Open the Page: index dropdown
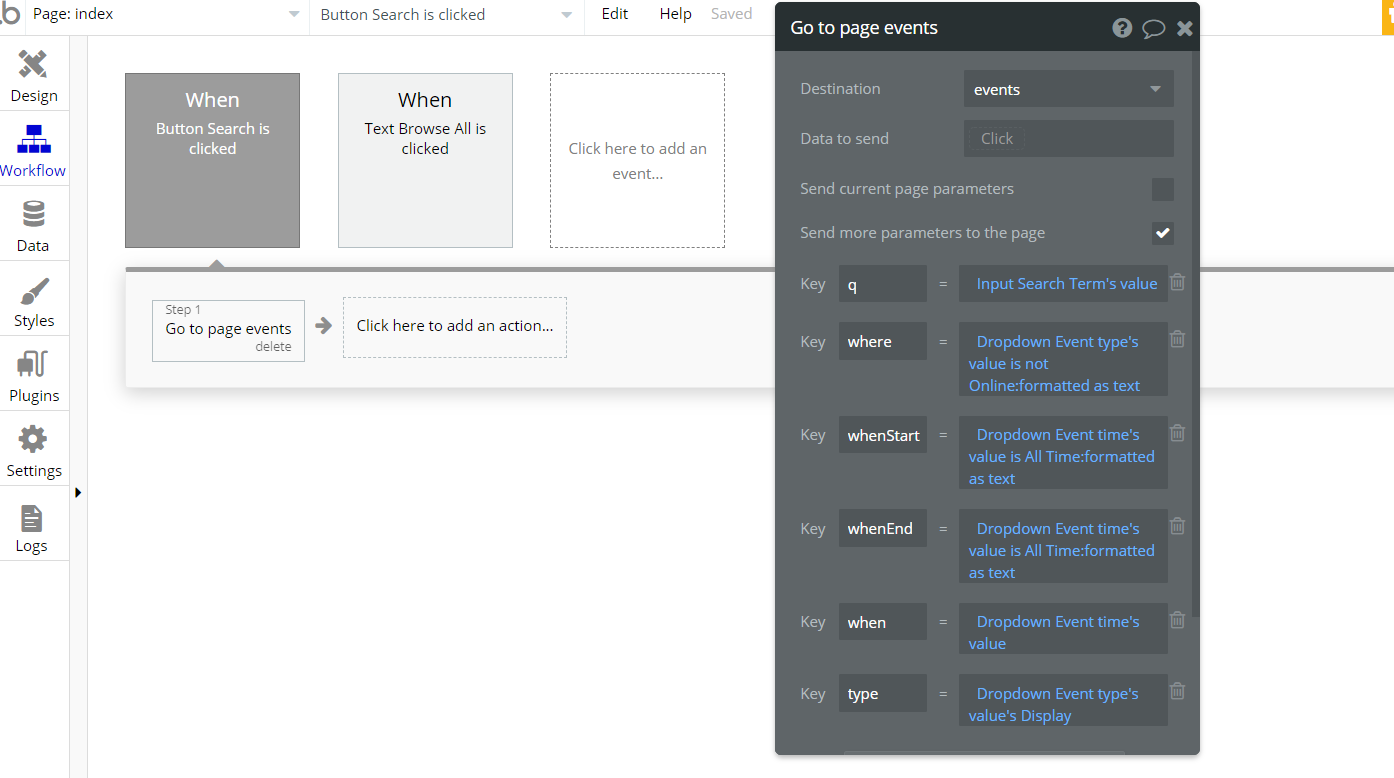 coord(166,15)
